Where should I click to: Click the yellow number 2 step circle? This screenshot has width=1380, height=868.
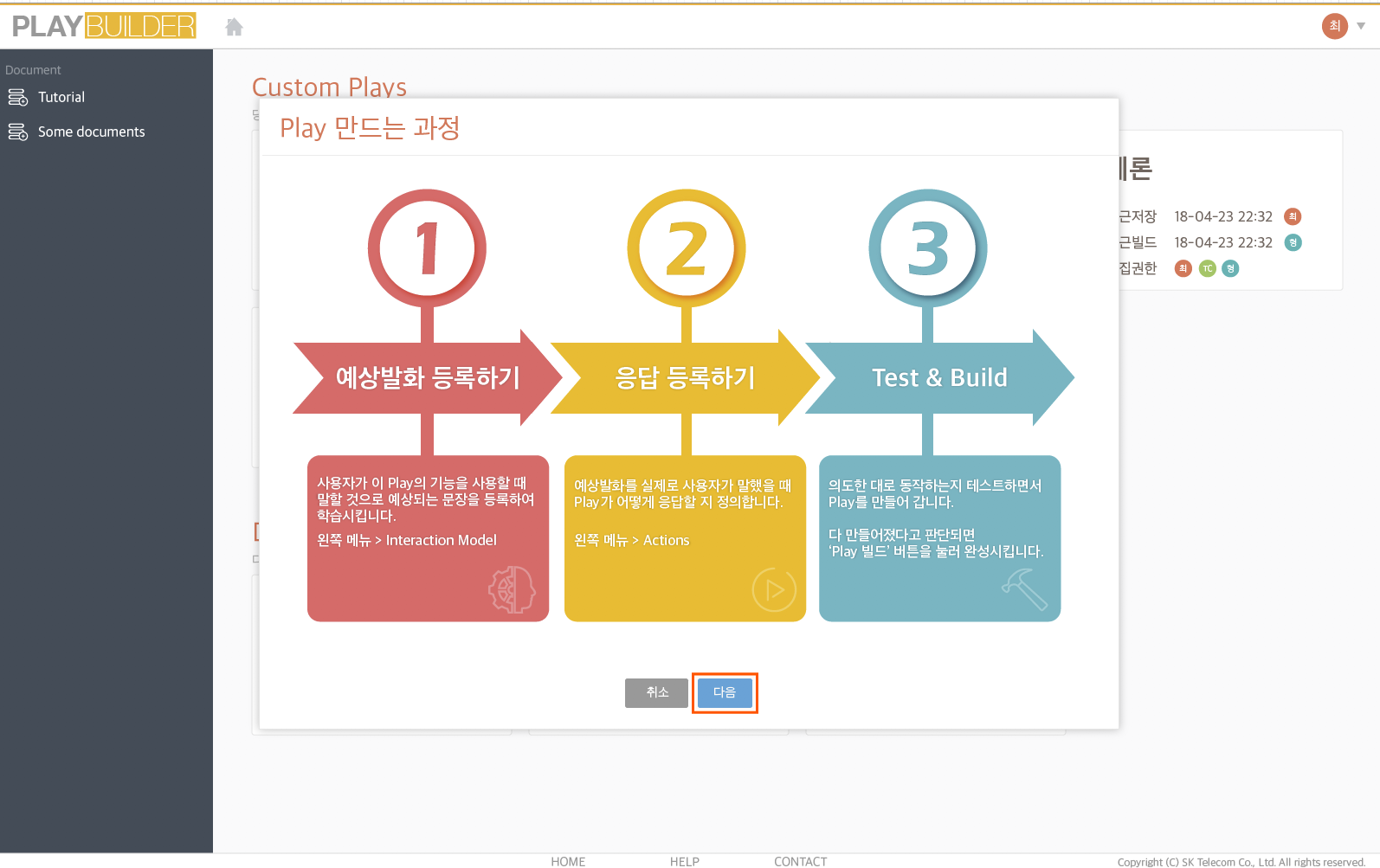(x=686, y=248)
